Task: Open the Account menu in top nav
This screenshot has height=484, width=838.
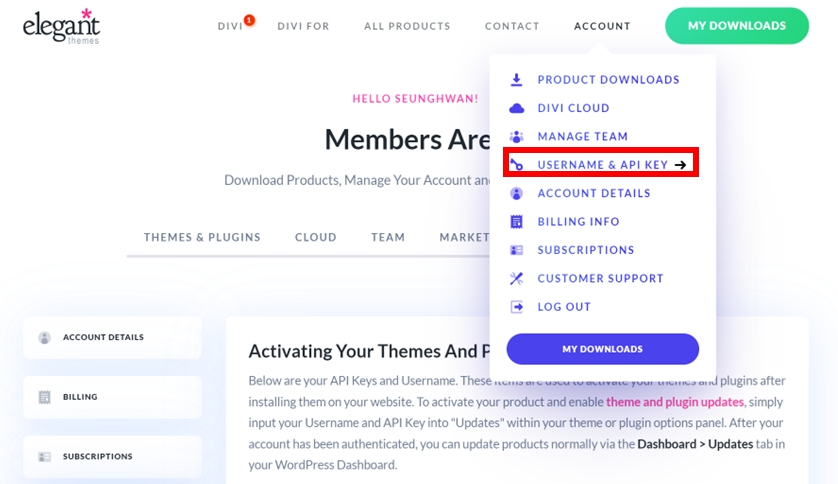Action: pyautogui.click(x=602, y=26)
